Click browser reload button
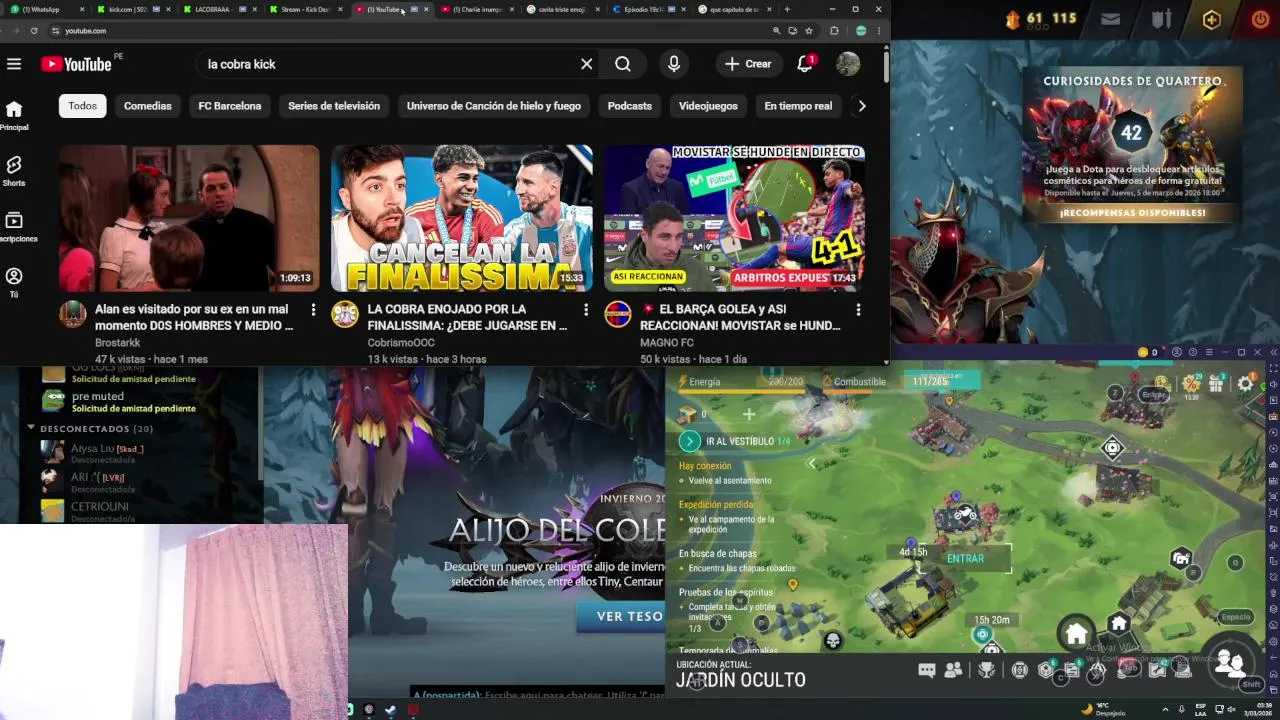 [34, 31]
